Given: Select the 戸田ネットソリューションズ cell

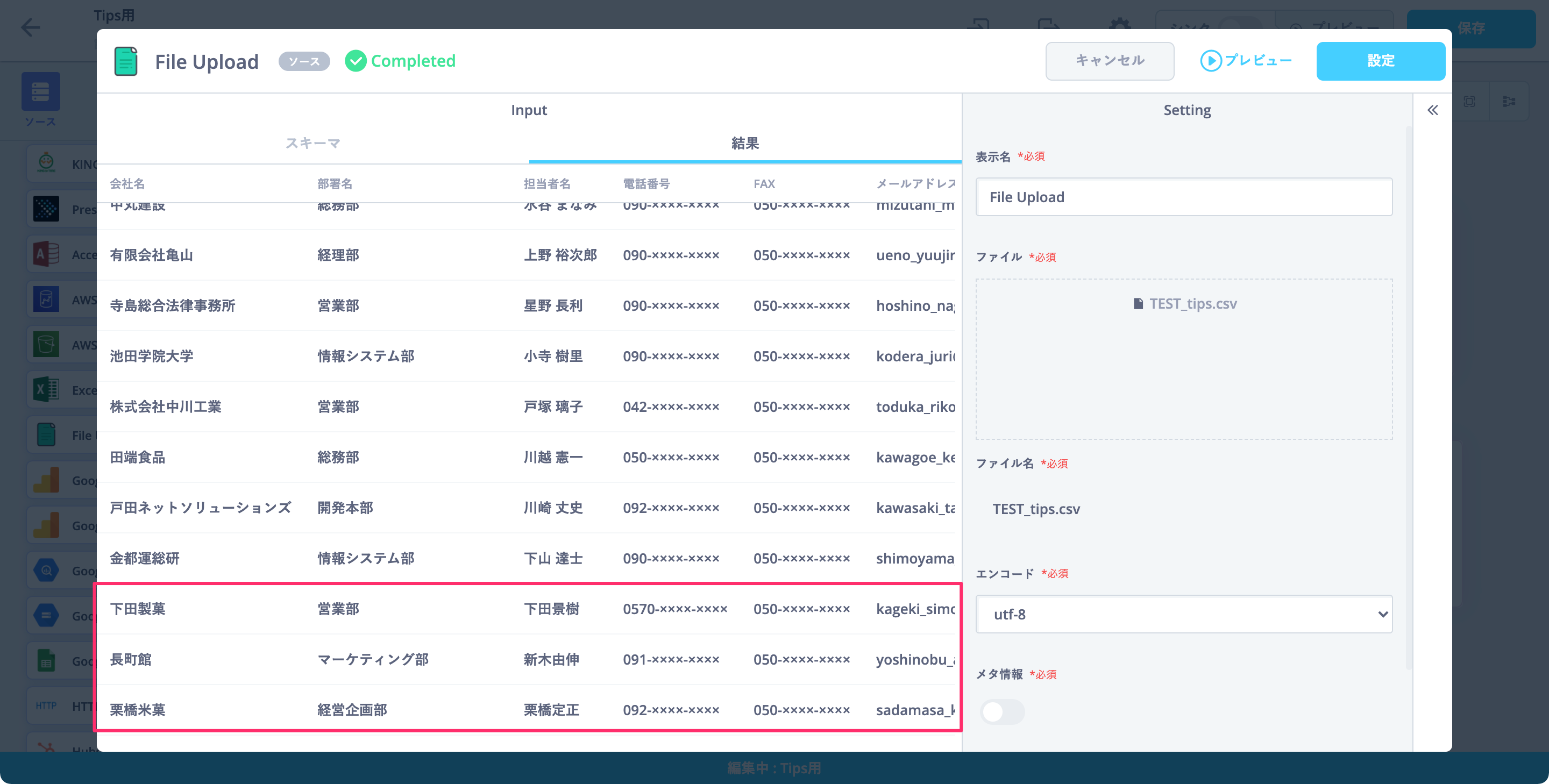Looking at the screenshot, I should [200, 508].
